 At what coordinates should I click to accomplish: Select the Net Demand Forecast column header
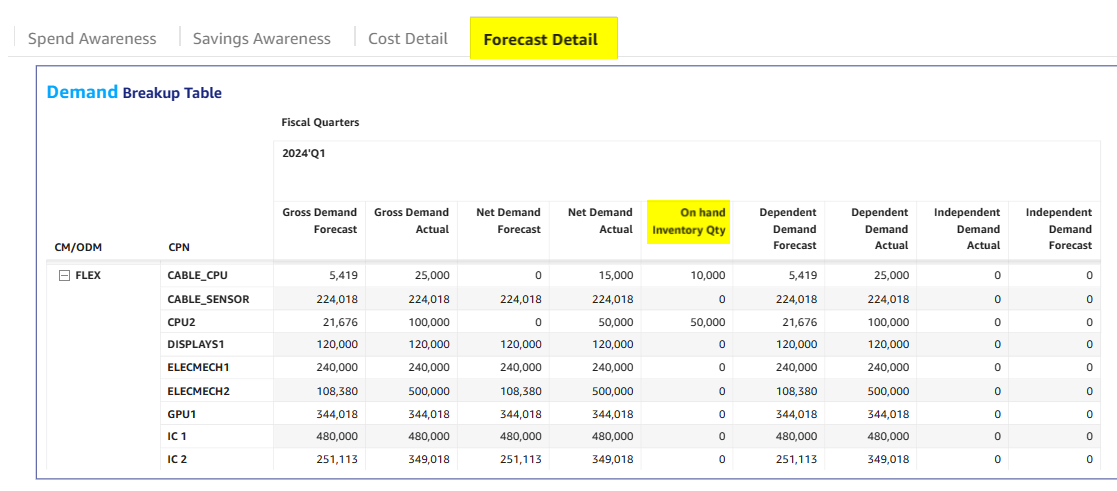tap(509, 221)
